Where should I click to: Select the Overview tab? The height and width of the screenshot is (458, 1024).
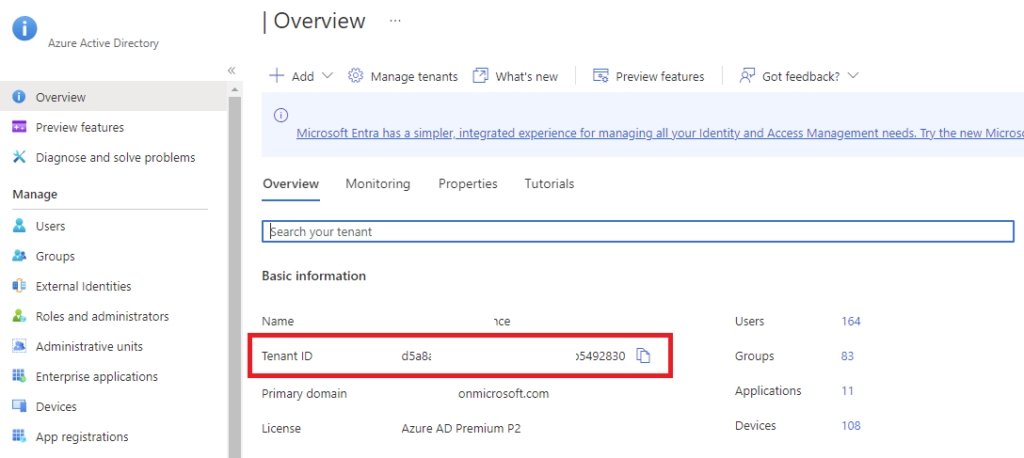coord(291,184)
